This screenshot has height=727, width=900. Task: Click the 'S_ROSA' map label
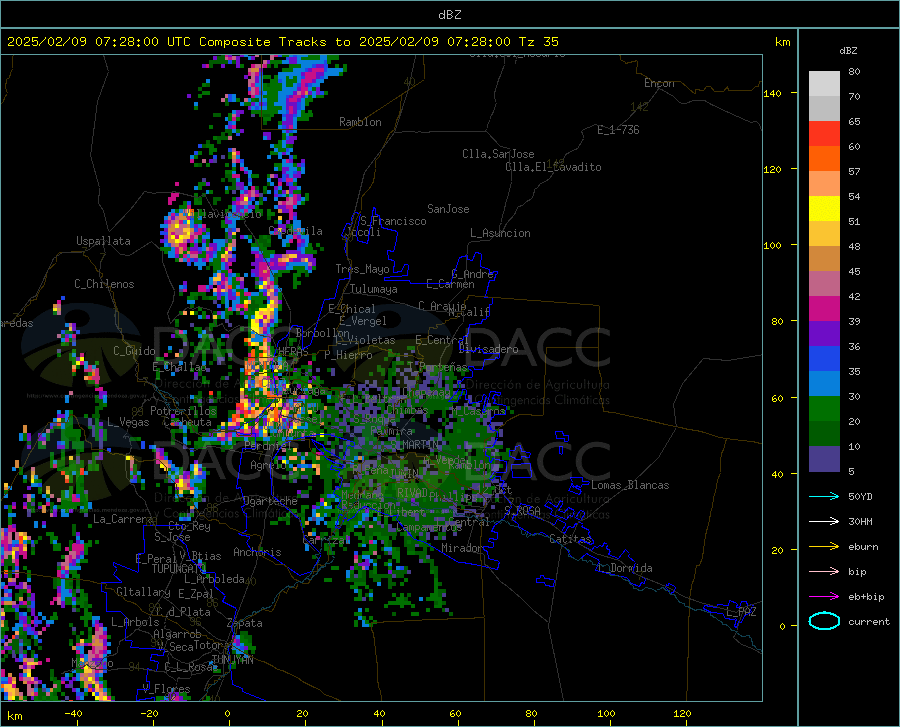[x=522, y=510]
